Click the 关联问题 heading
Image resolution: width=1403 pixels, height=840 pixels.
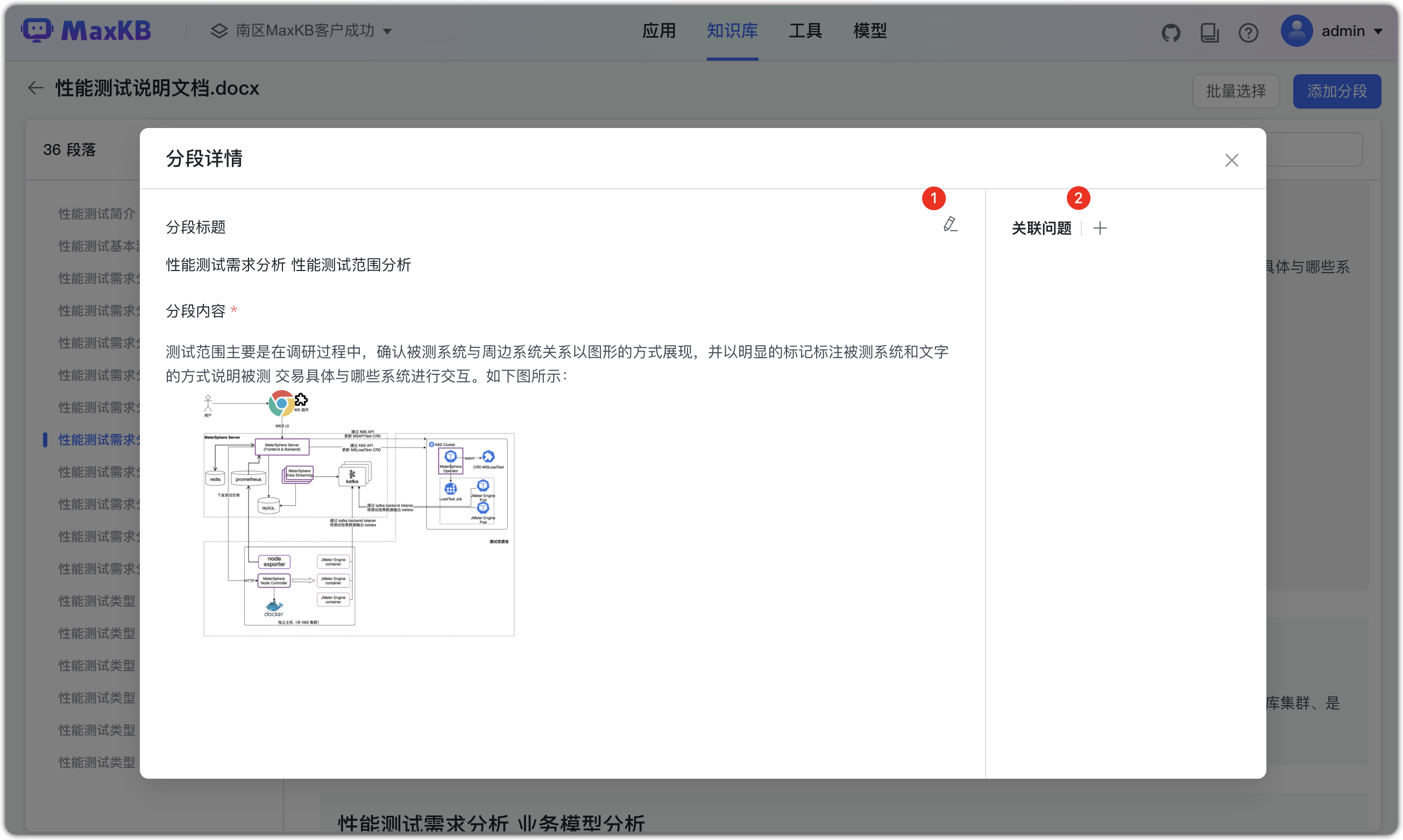coord(1041,228)
